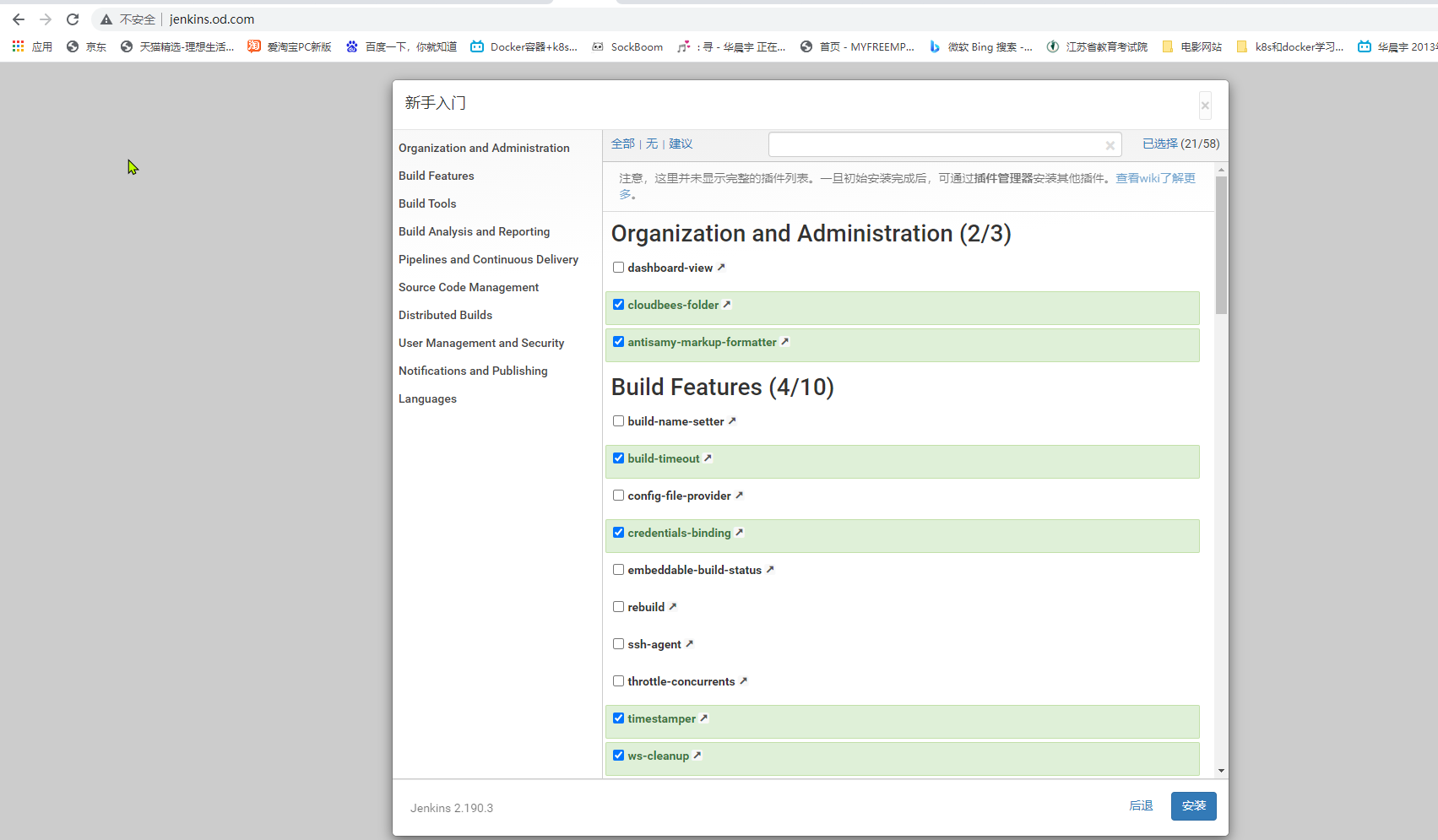
Task: Click the browser forward arrow
Action: (46, 19)
